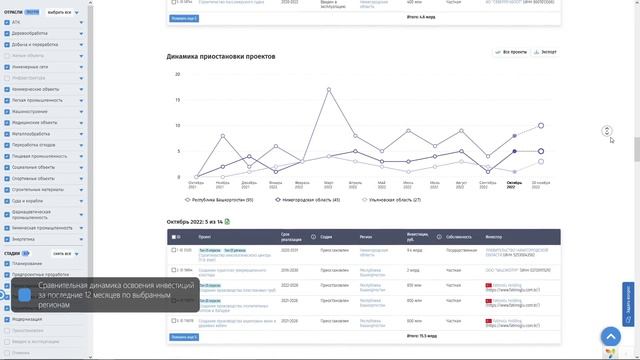Click the Республика Башкортостан legend marker
This screenshot has height=360, width=640.
pos(188,200)
